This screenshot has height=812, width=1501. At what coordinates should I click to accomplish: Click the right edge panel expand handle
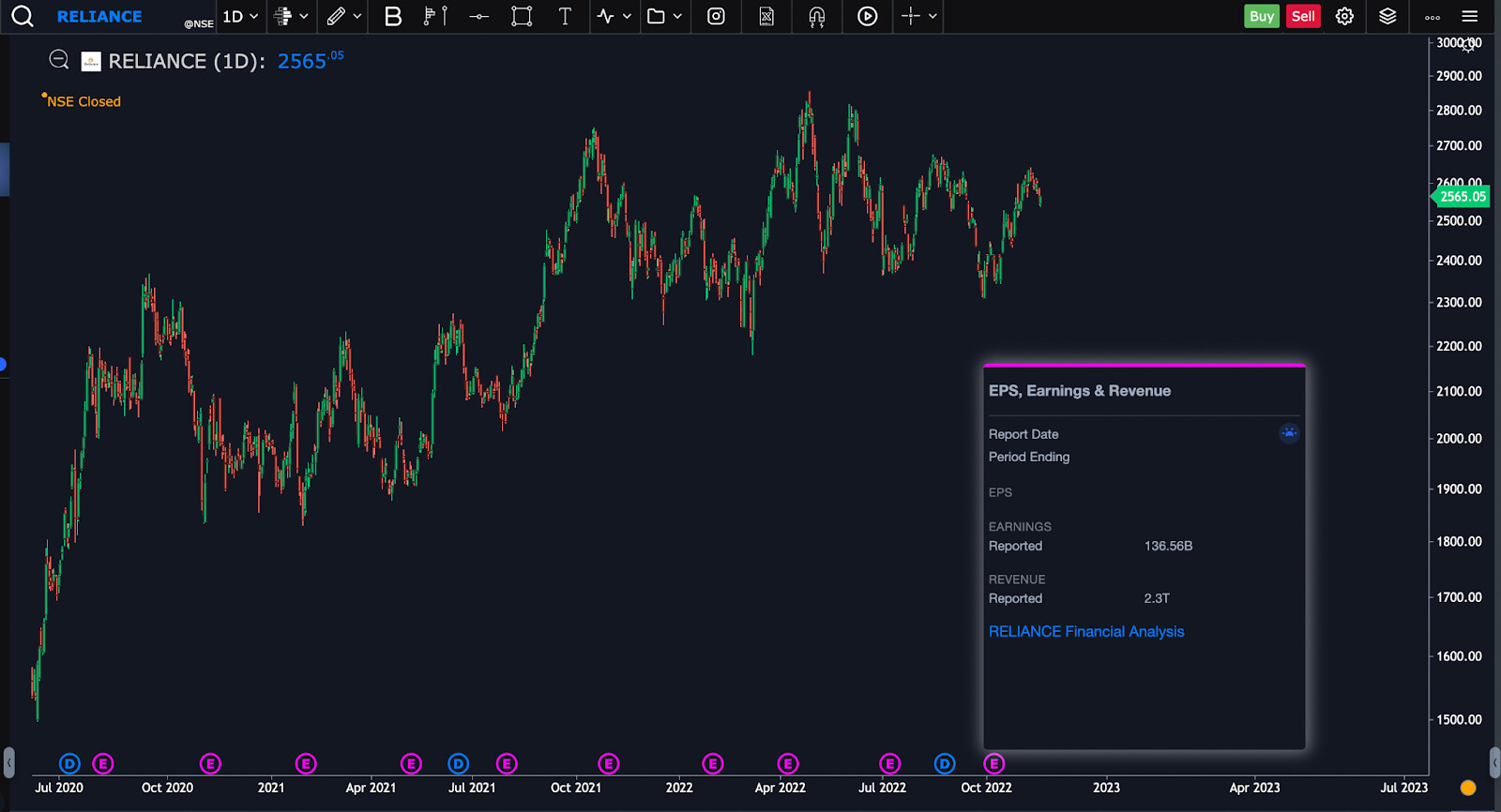[1494, 762]
